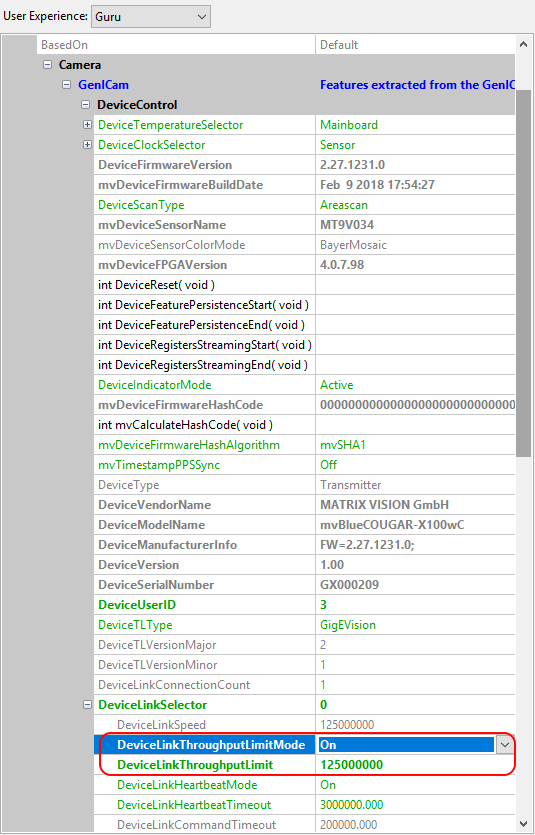The width and height of the screenshot is (535, 835).
Task: Open DeviceLinkThroughputLimitMode dropdown arrow
Action: (x=505, y=745)
